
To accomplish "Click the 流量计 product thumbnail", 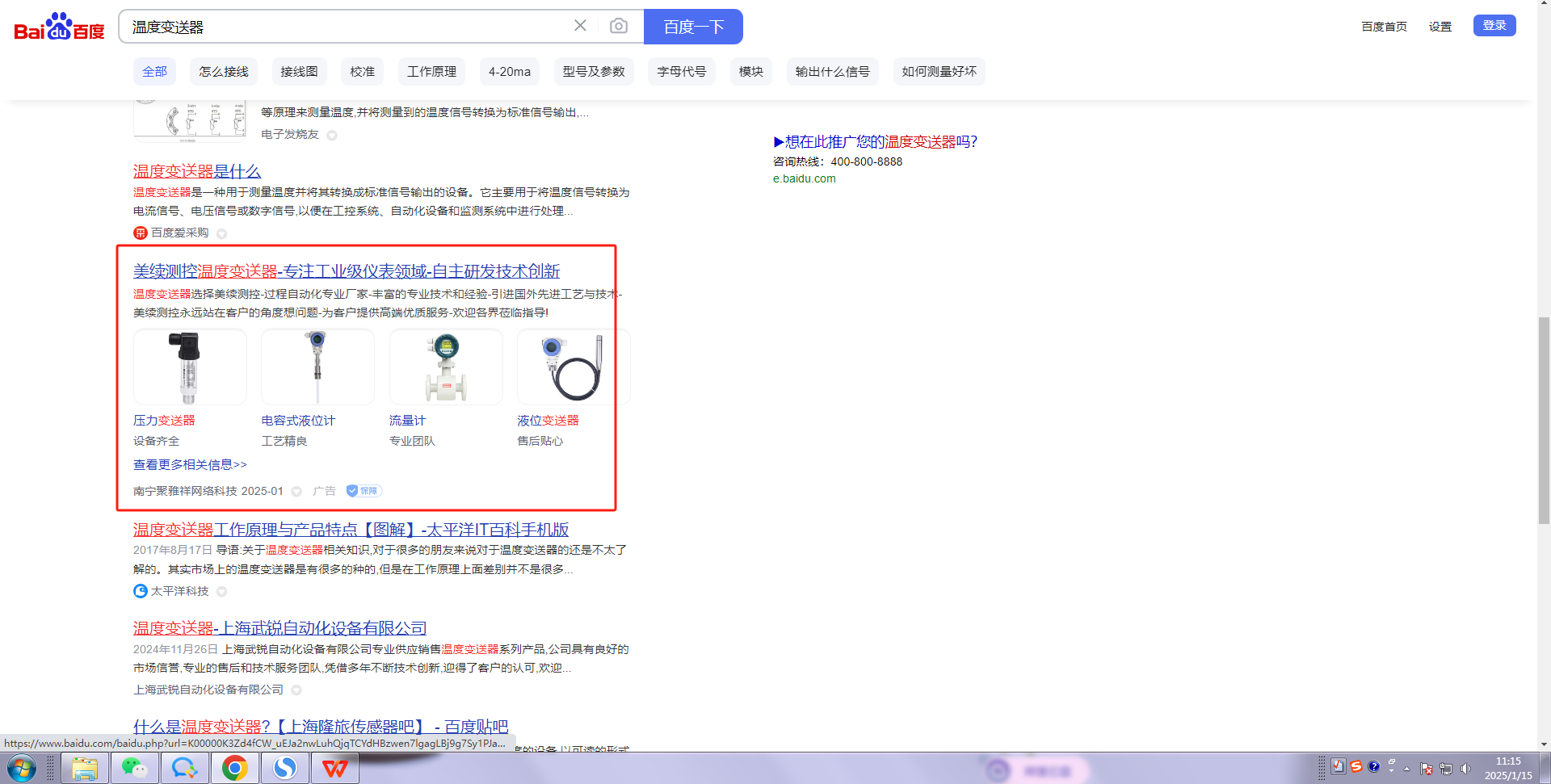I will (446, 367).
